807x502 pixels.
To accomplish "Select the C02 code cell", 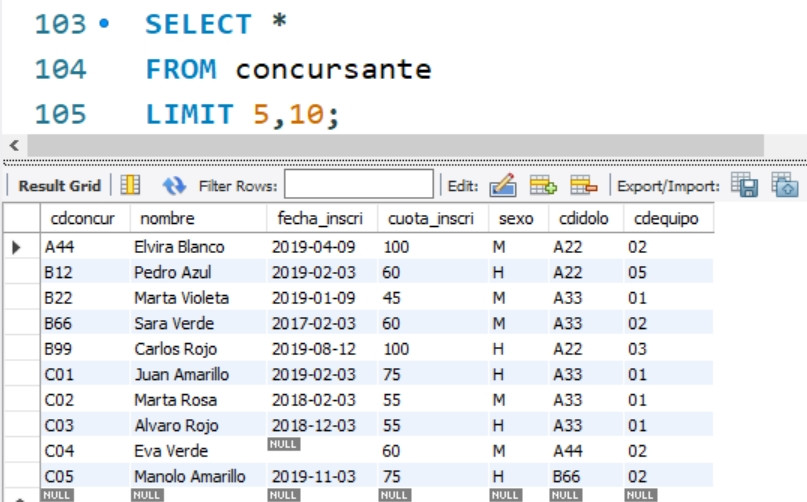I will [x=85, y=400].
